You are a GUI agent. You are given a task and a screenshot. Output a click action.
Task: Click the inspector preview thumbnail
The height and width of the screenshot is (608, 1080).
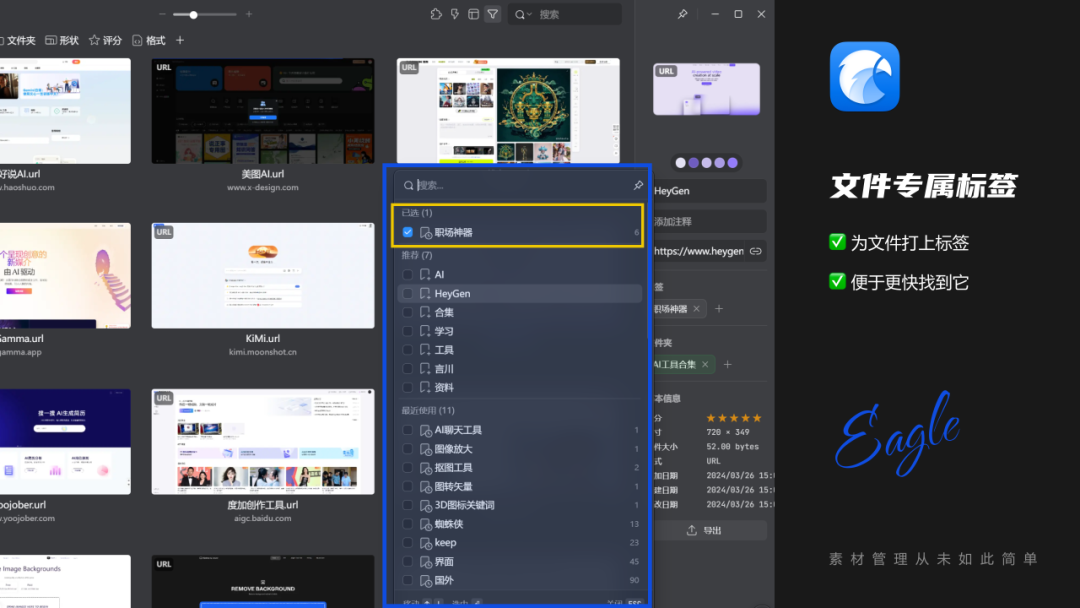click(706, 89)
